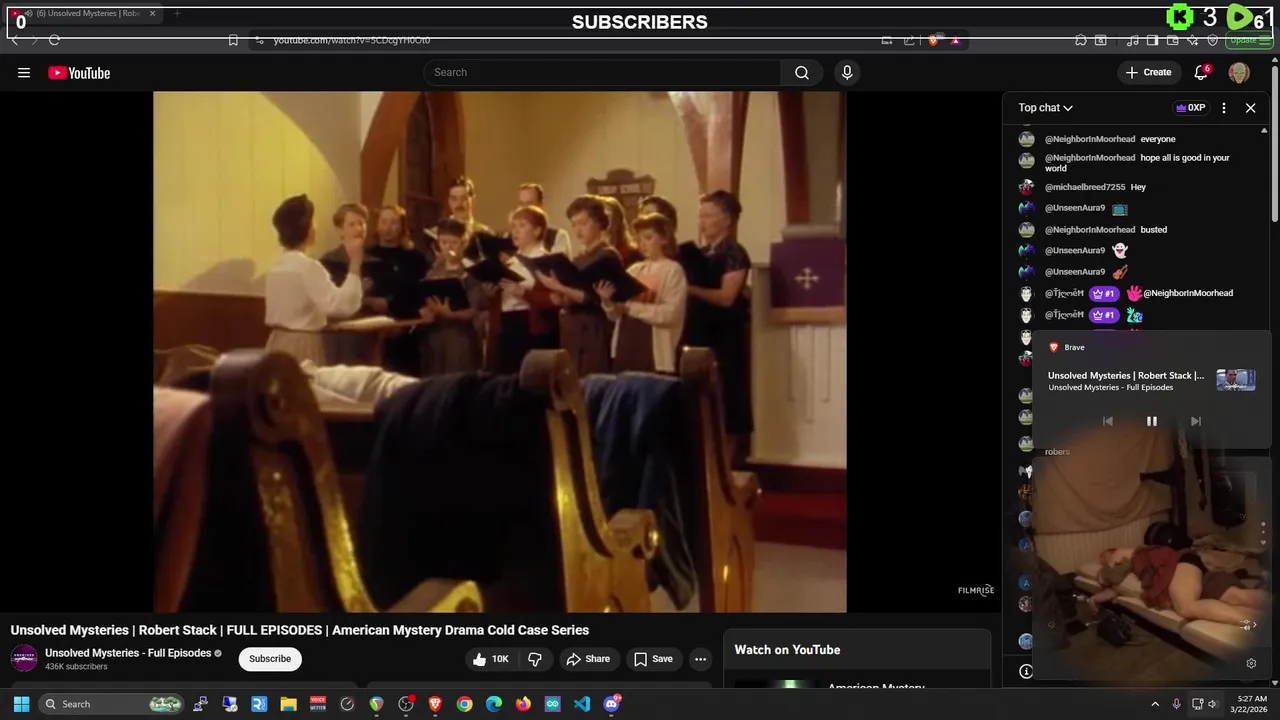Viewport: 1280px width, 720px height.
Task: Pause playback in Brave media popup
Action: pos(1151,421)
